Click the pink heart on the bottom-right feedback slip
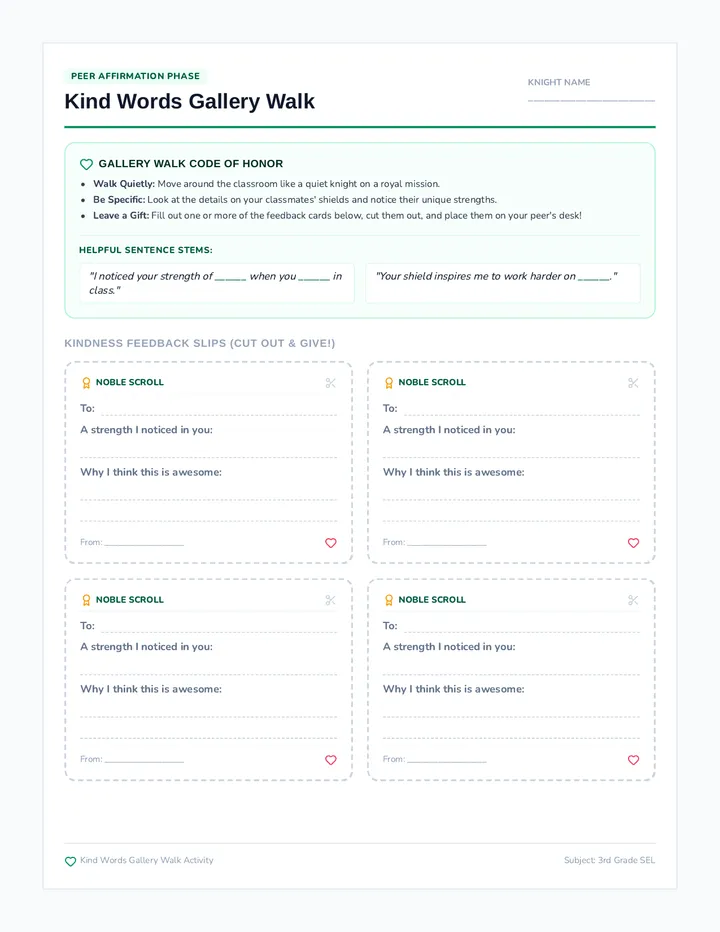Image resolution: width=720 pixels, height=932 pixels. coord(634,760)
